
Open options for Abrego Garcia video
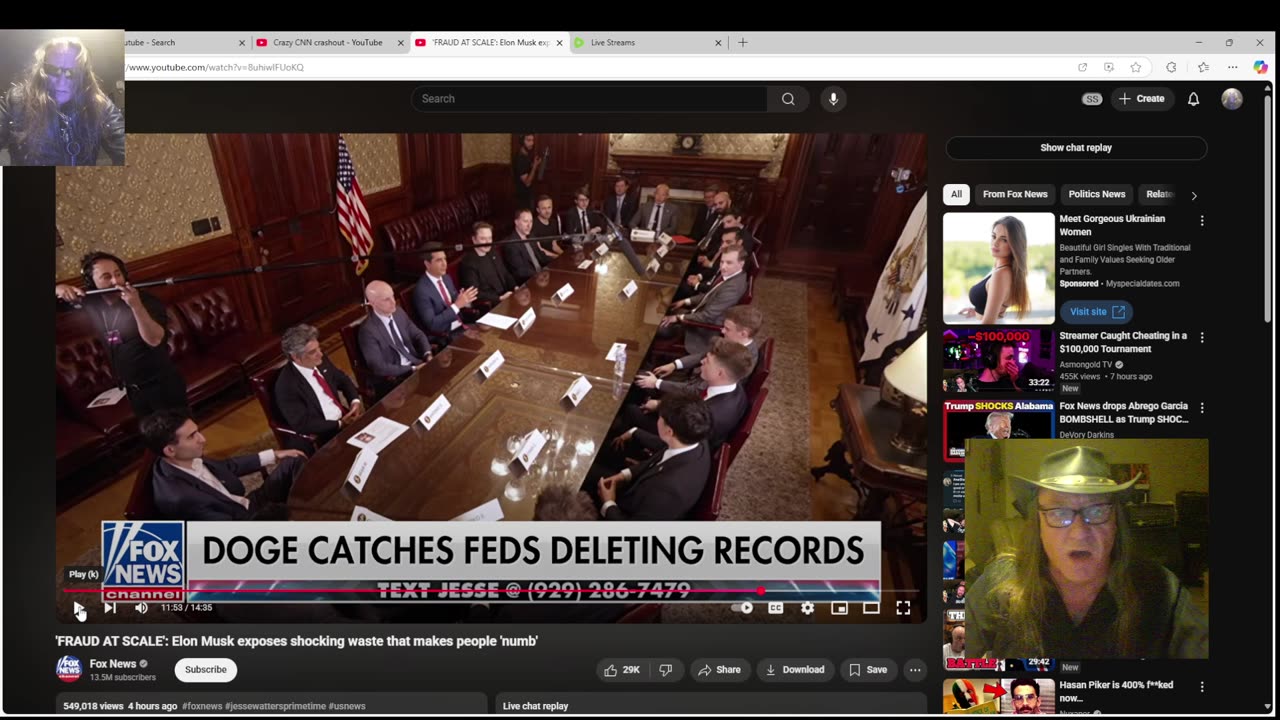1202,408
